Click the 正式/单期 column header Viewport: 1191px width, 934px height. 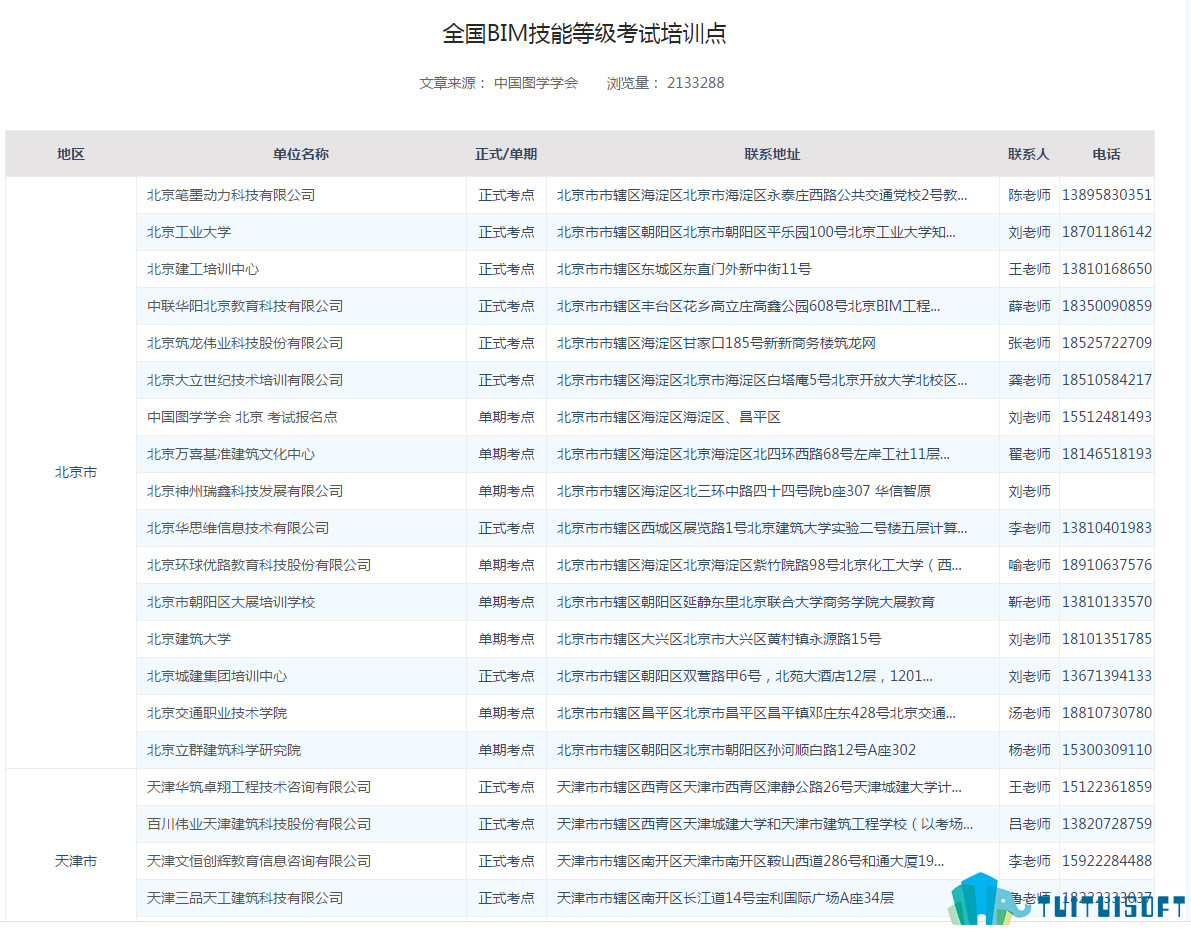coord(506,154)
